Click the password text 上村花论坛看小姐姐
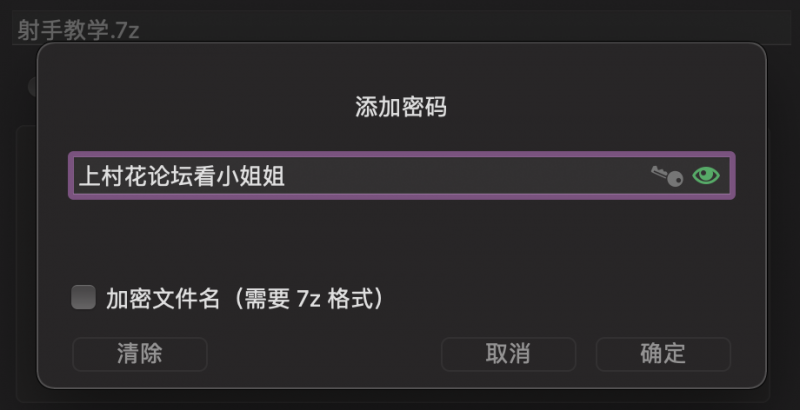Image resolution: width=800 pixels, height=410 pixels. [x=180, y=177]
